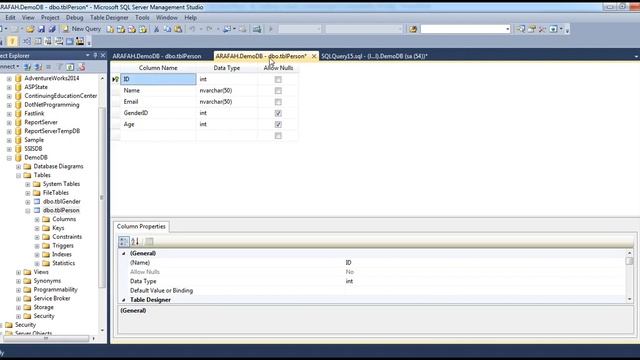Screen dimensions: 640x360
Task: Select the Programmability folder in DemoDB
Action: [x=55, y=289]
